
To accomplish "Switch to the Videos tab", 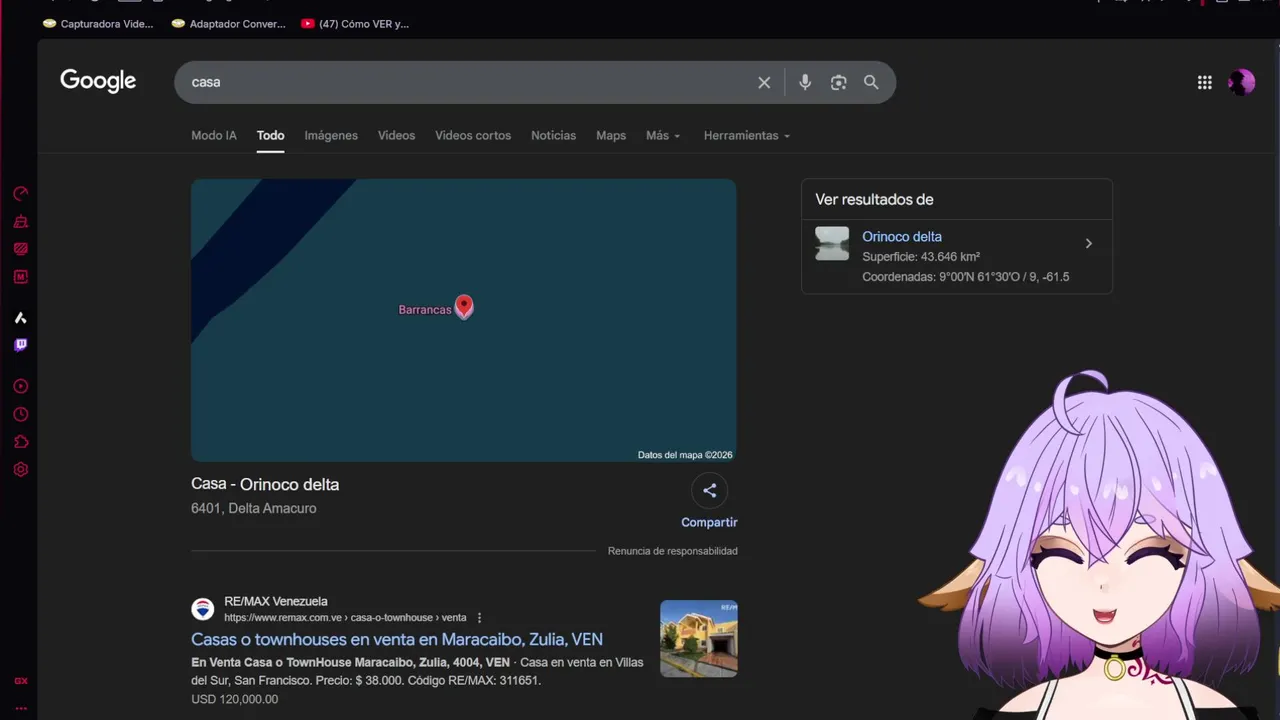I will click(396, 136).
